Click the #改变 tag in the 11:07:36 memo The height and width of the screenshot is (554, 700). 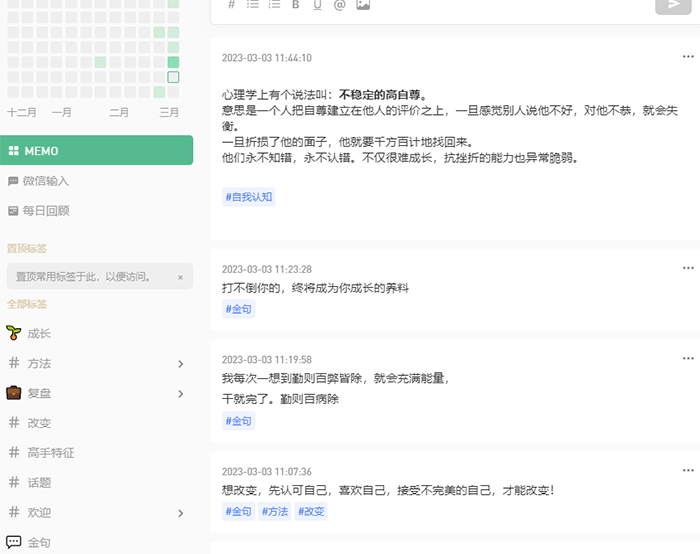click(311, 511)
